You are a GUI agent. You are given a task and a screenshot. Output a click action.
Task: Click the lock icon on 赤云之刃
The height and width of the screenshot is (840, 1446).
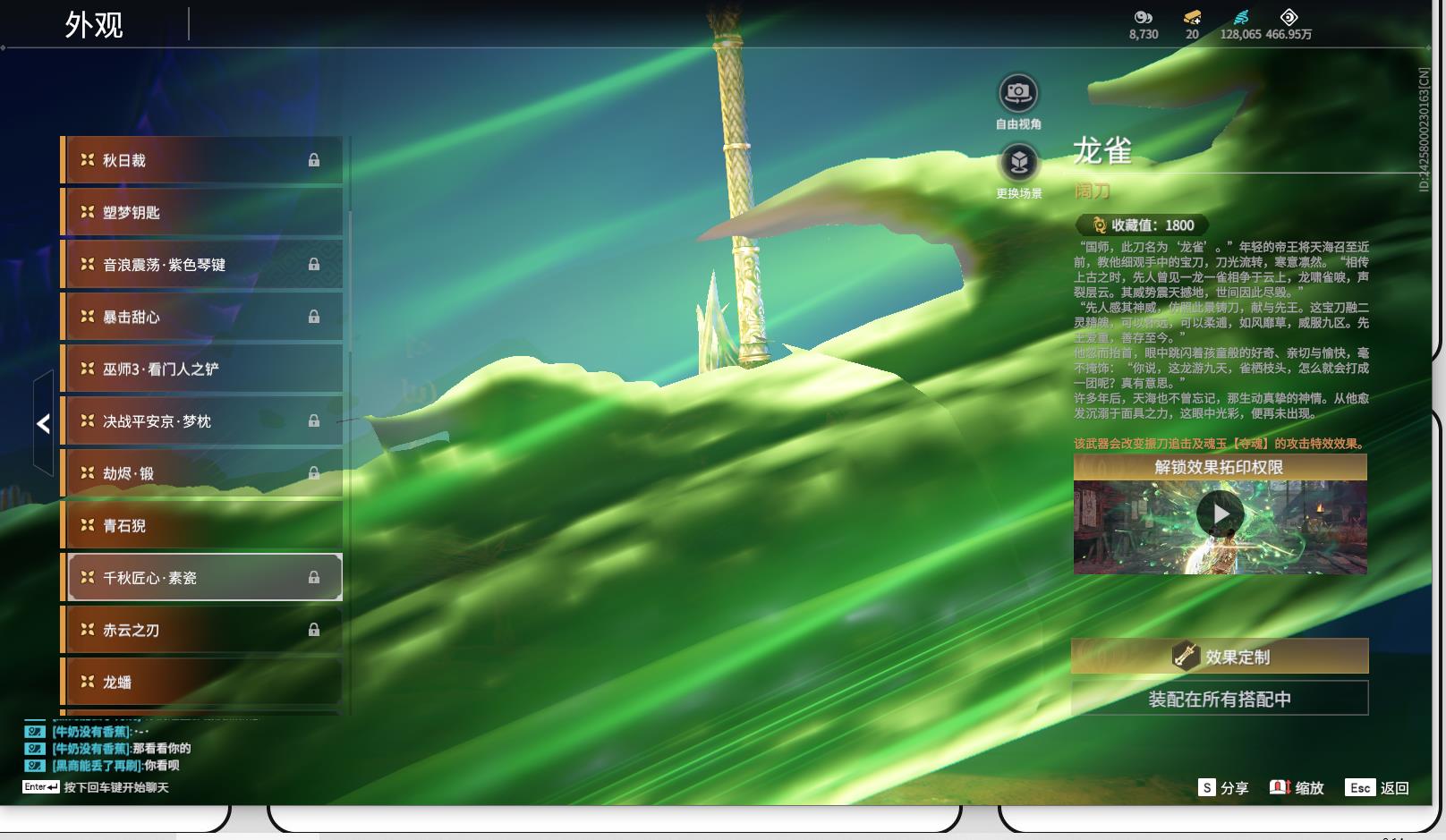[x=314, y=630]
